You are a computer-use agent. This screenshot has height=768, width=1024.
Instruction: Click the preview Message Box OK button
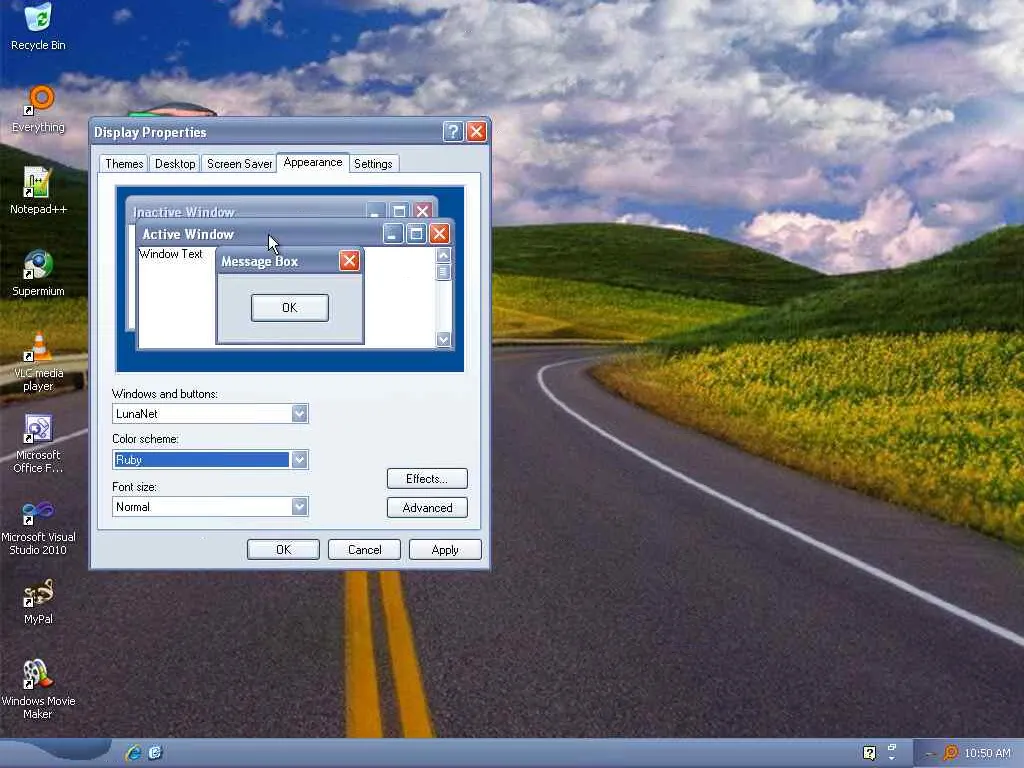[x=290, y=308]
